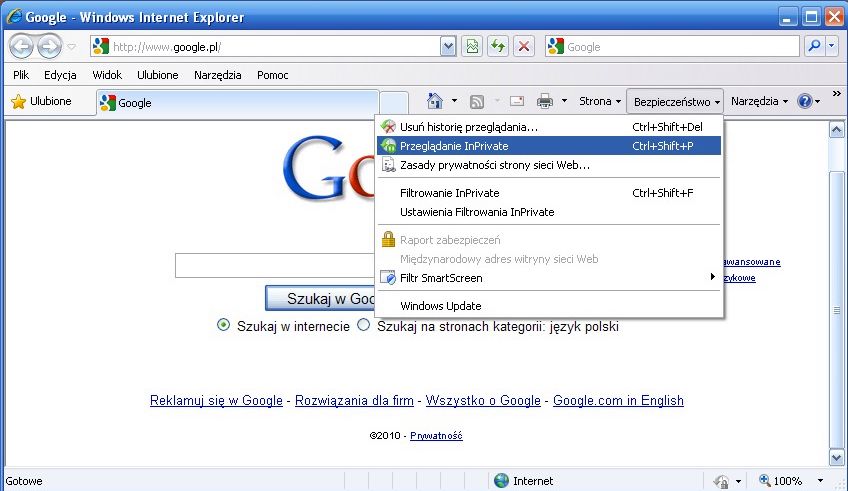Viewport: 848px width, 491px height.
Task: Open the search provider options dropdown
Action: (x=832, y=47)
